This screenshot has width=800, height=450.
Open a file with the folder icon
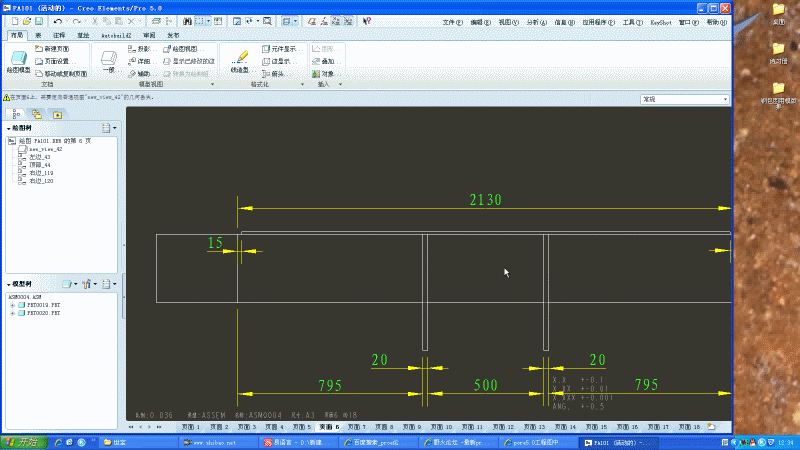tap(27, 21)
